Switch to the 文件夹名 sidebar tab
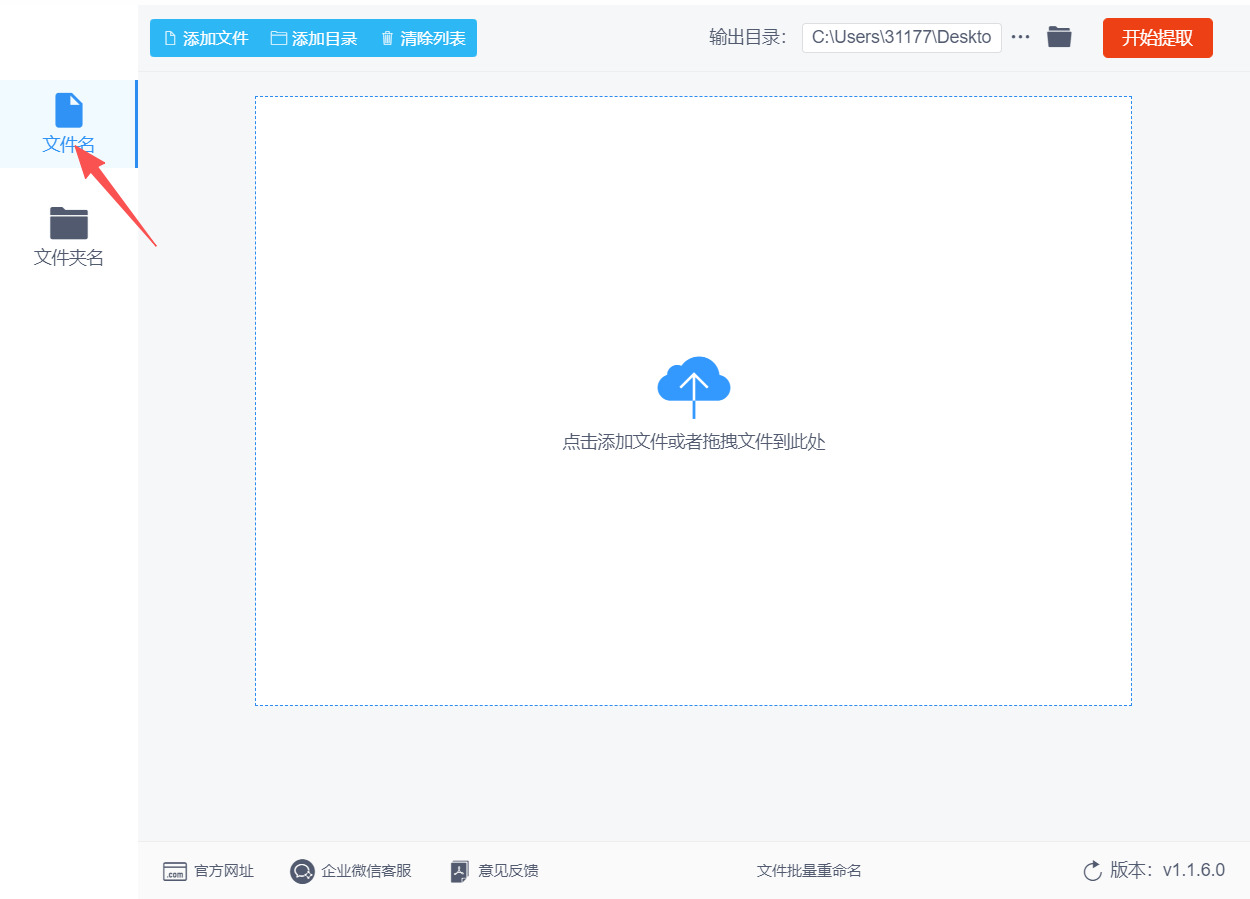This screenshot has width=1250, height=899. tap(68, 235)
